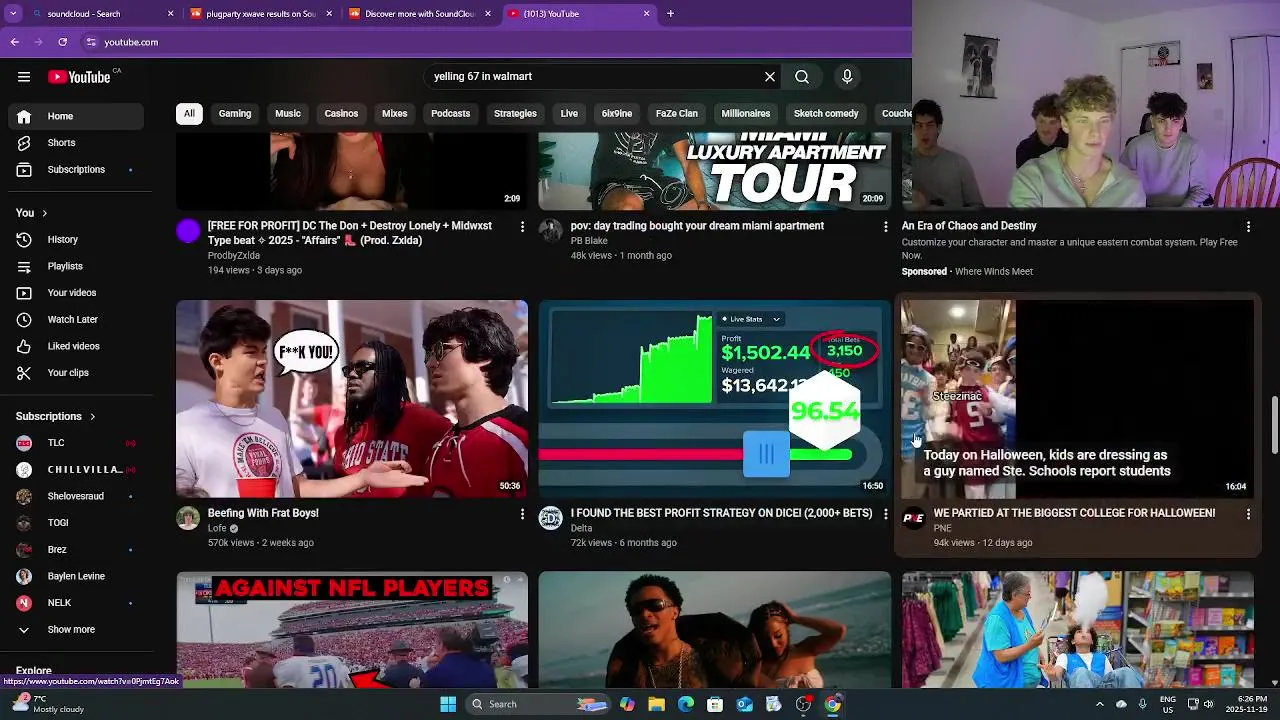Open options menu for Dice profit strategy video

(885, 514)
